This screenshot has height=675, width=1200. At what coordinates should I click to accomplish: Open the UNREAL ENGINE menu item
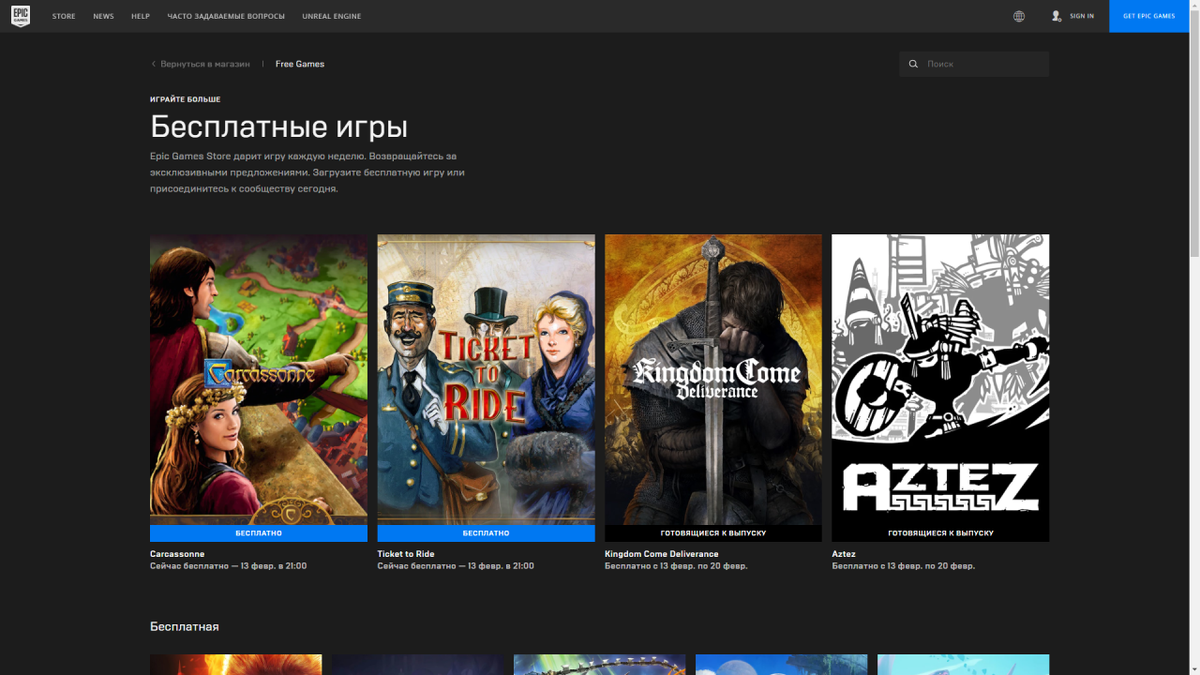click(332, 16)
